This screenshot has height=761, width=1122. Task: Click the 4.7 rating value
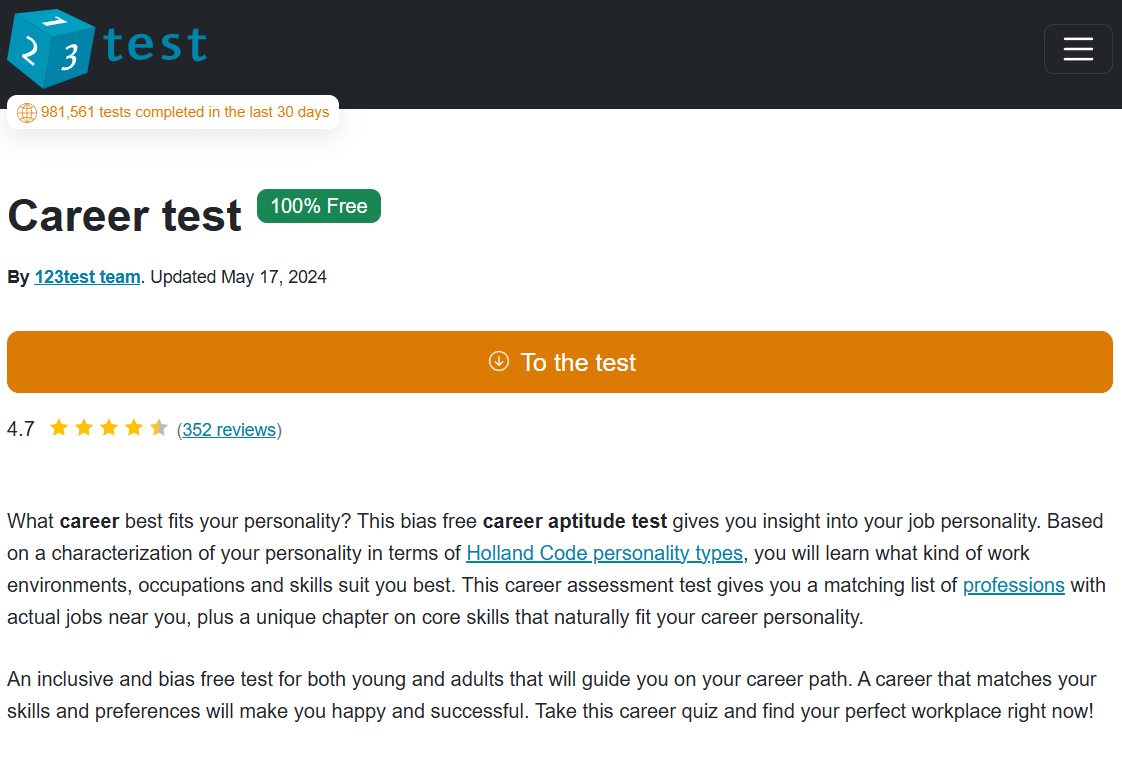click(20, 428)
